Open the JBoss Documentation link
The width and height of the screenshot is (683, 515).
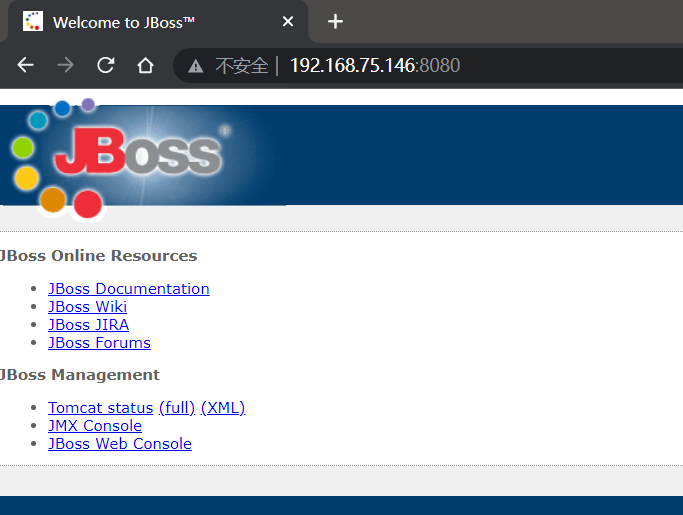pos(128,289)
